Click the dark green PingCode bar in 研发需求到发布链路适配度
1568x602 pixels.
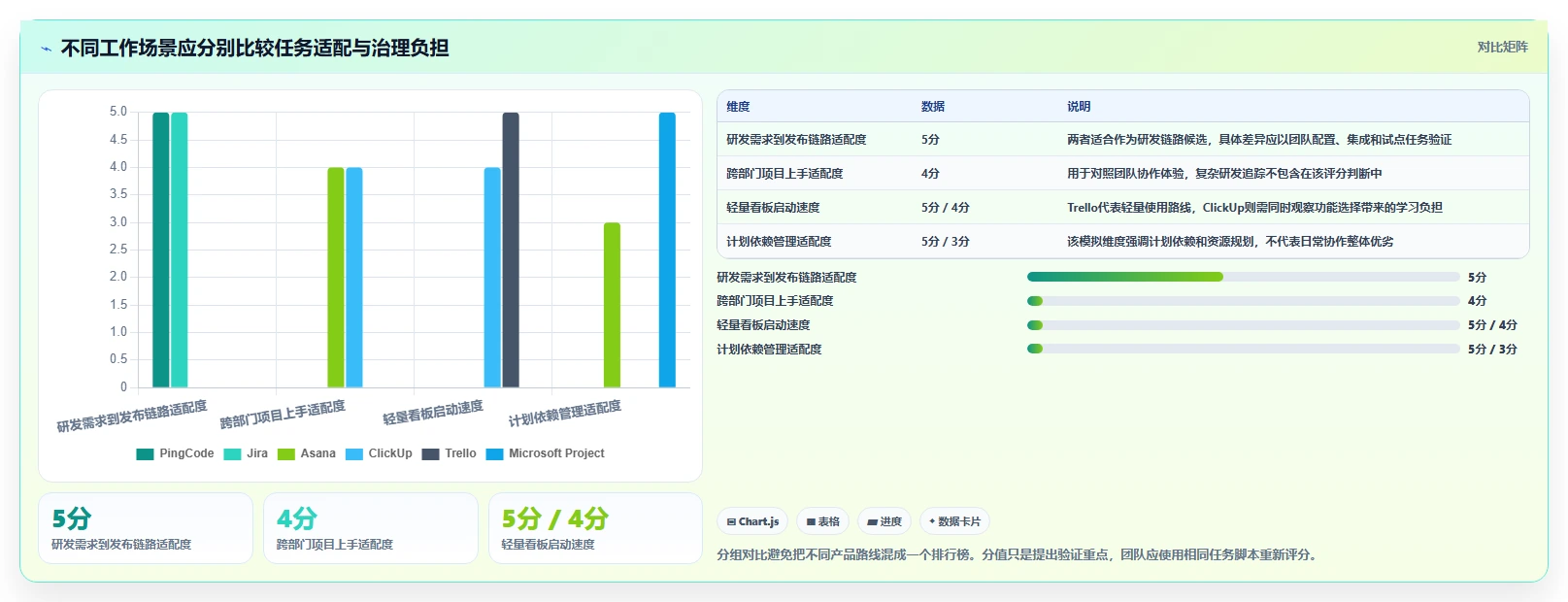pos(161,250)
